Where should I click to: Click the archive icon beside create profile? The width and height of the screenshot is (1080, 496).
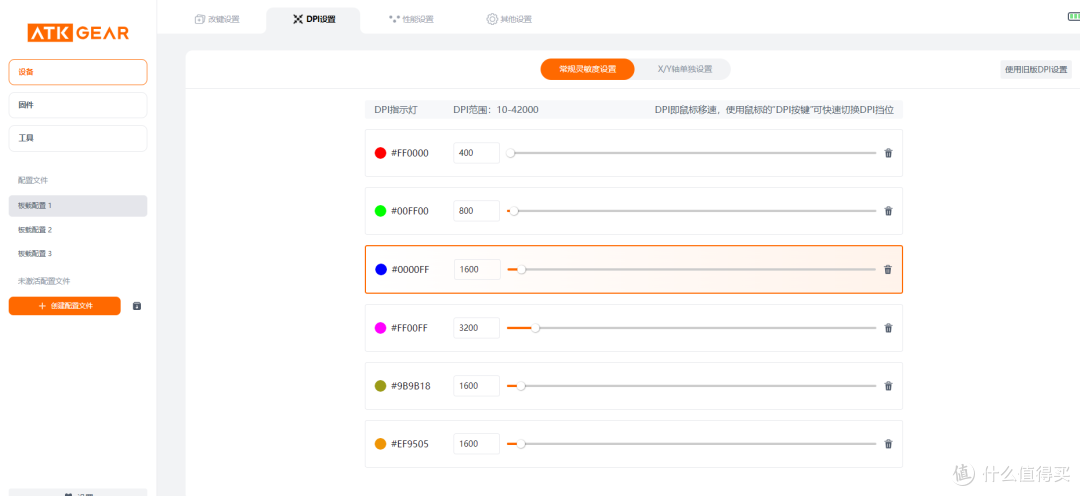tap(136, 306)
